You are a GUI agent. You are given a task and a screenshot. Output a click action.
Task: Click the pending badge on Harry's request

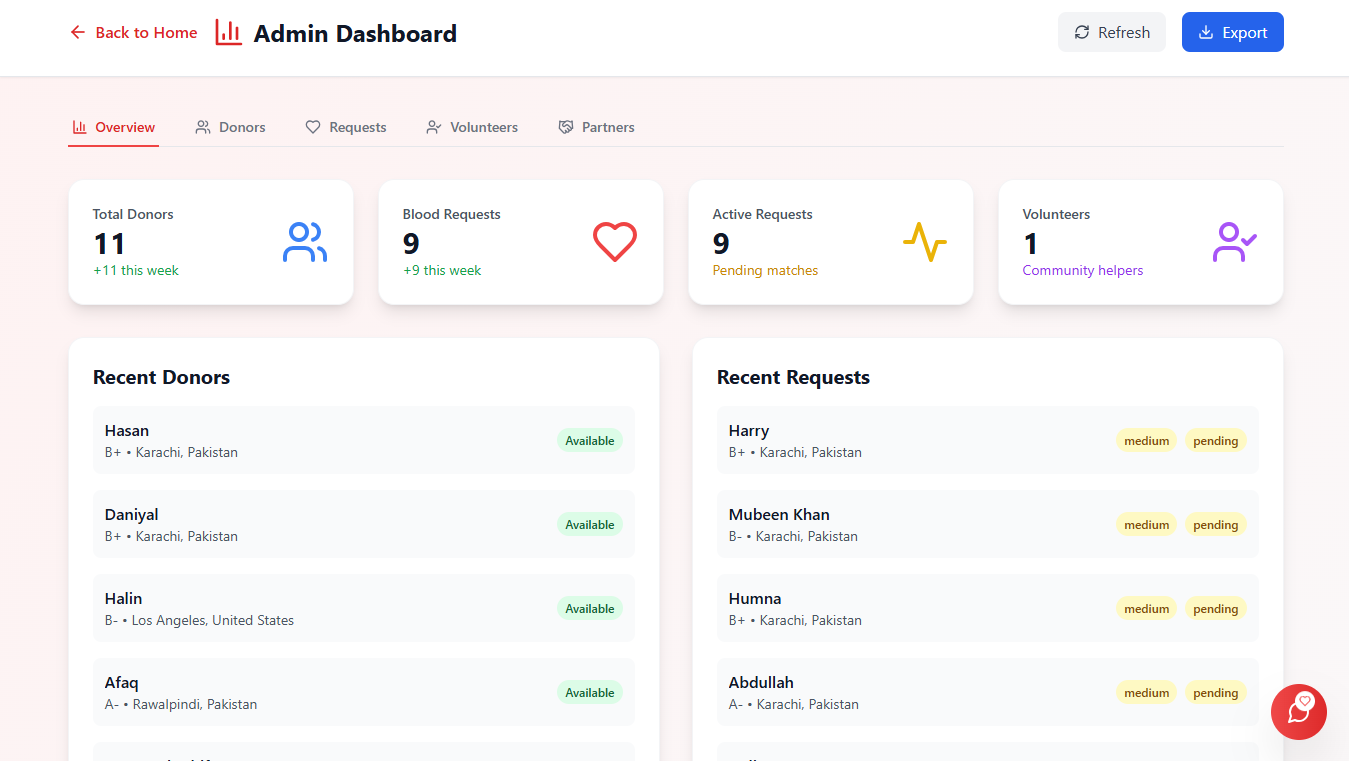click(x=1215, y=440)
